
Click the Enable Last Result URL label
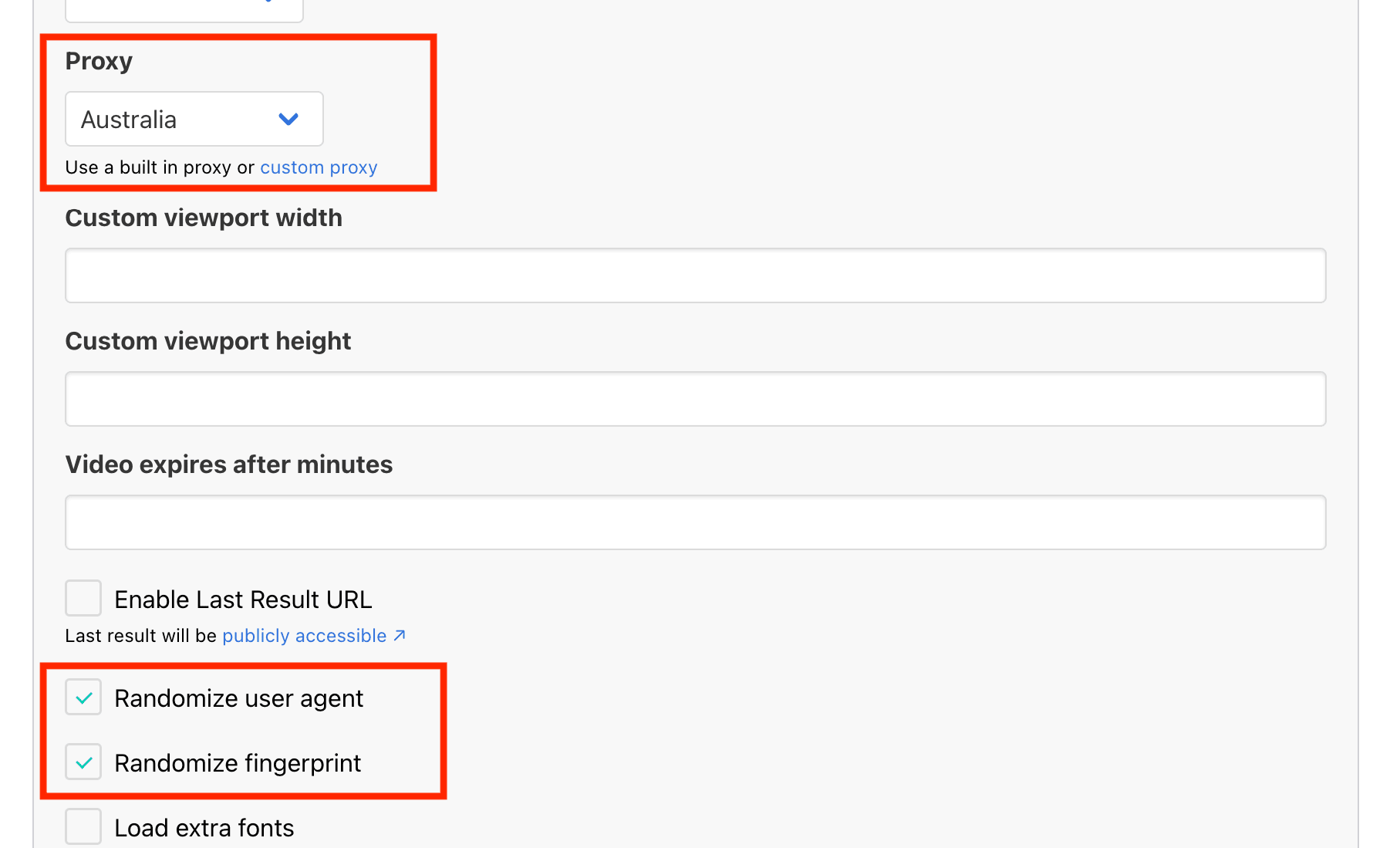[x=243, y=599]
